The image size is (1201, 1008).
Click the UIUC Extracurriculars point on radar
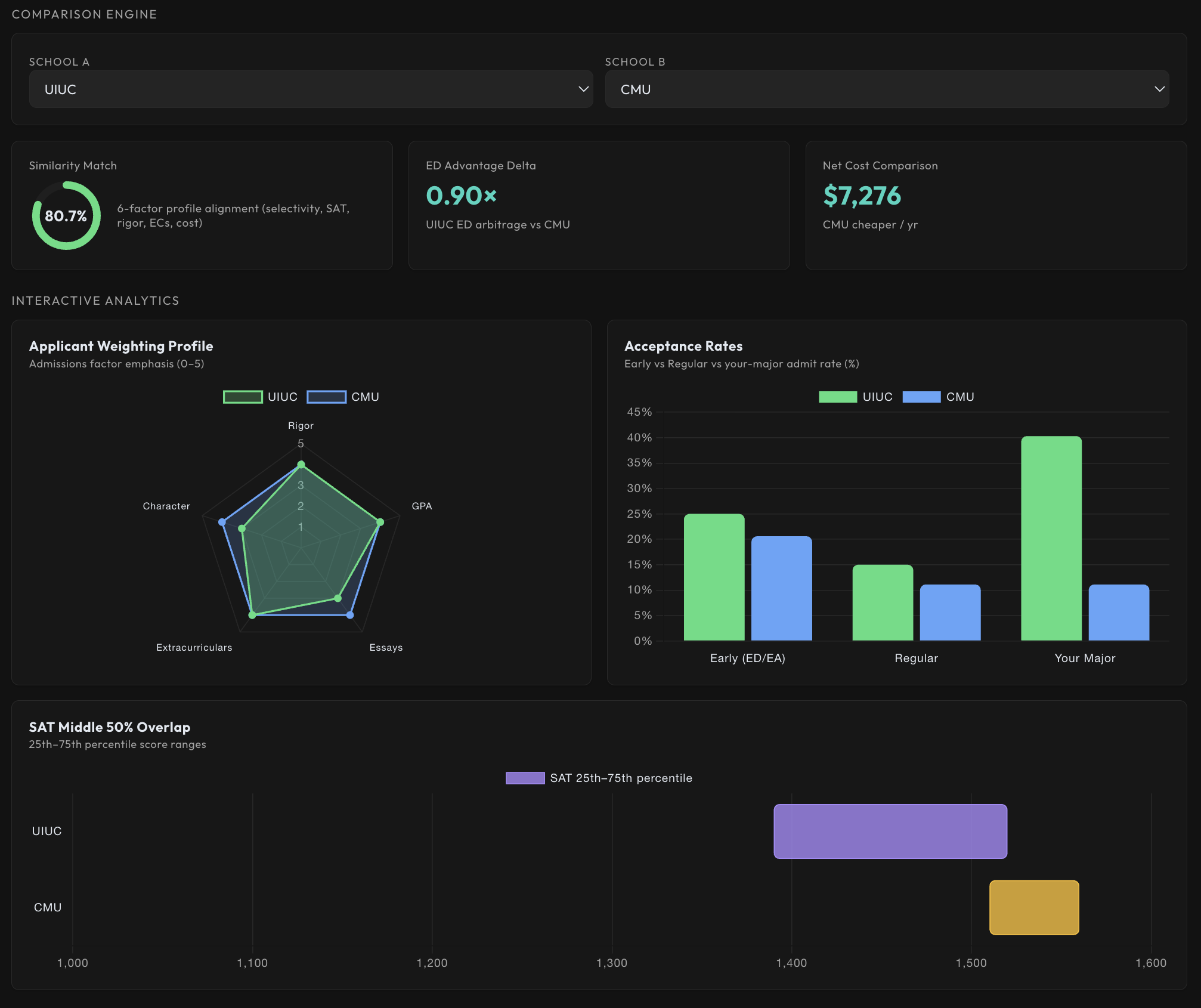(x=252, y=615)
